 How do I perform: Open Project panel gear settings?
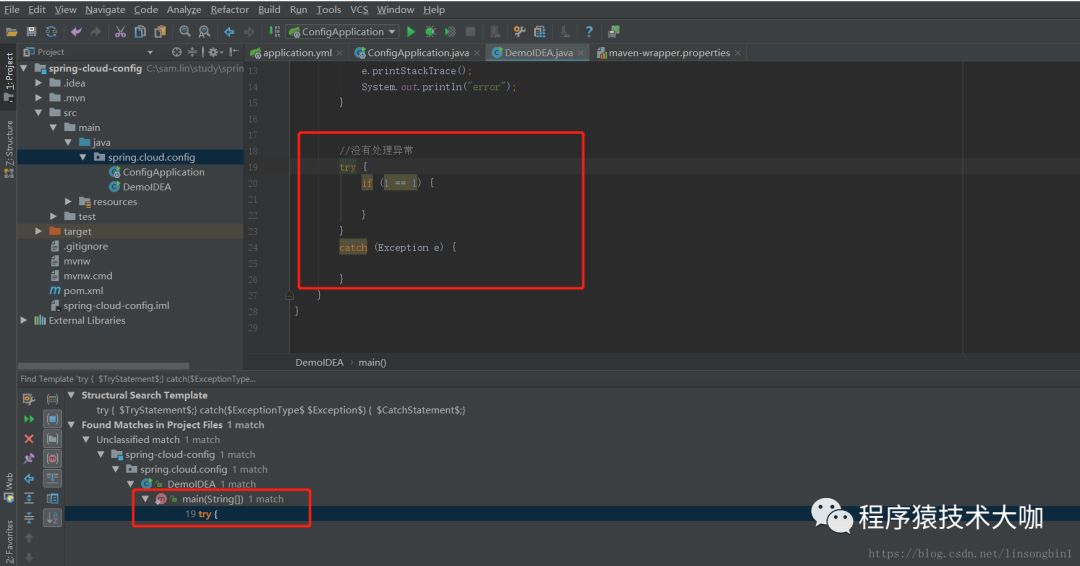point(214,52)
